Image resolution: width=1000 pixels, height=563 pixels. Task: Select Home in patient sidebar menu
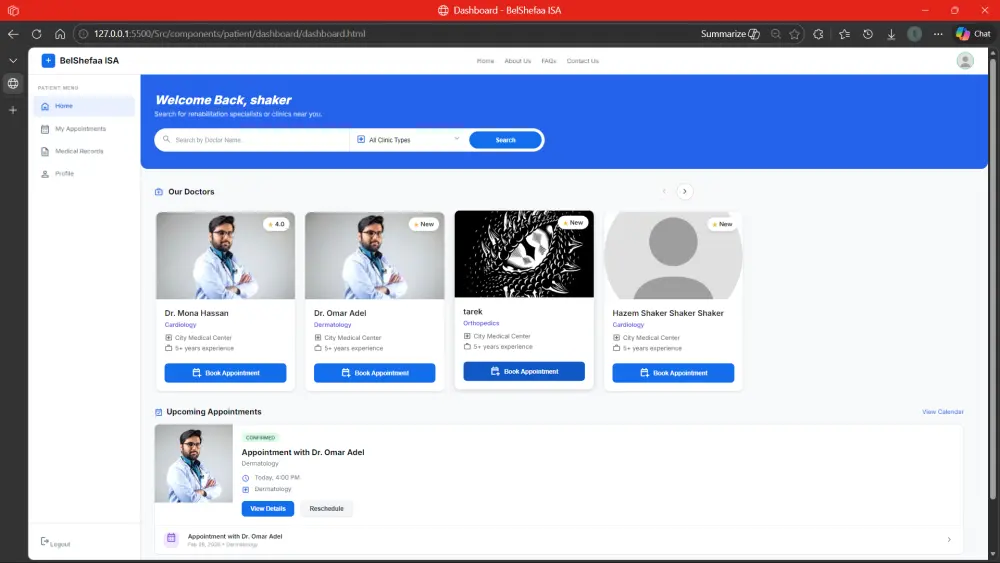pos(84,106)
